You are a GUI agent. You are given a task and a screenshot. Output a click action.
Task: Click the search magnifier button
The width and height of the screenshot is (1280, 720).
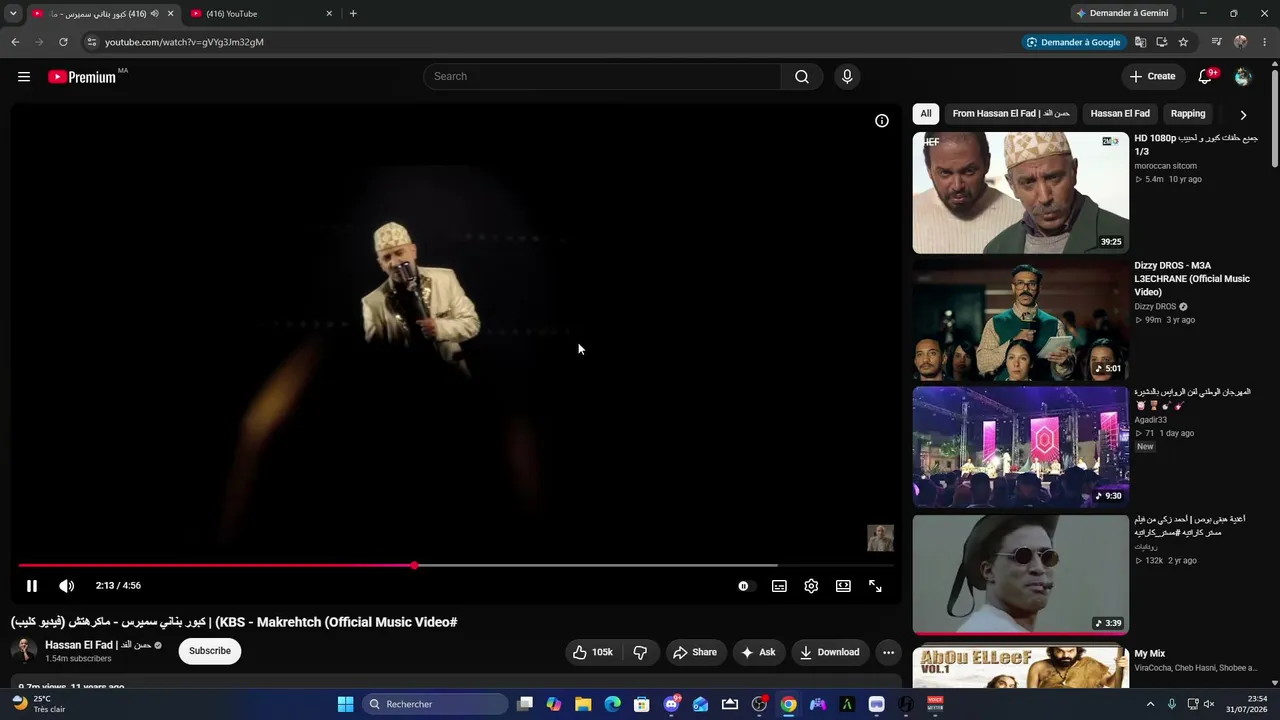point(802,77)
